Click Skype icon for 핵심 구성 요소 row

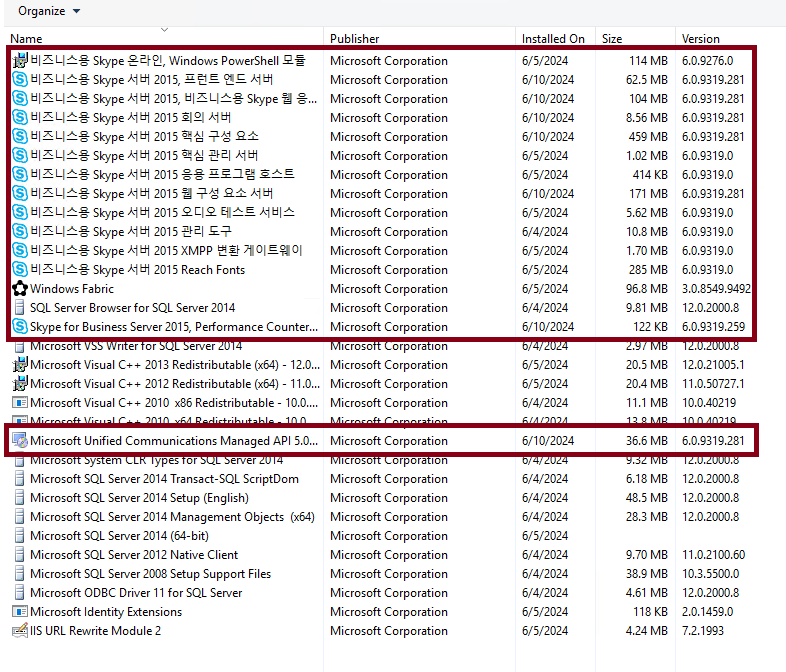click(x=20, y=137)
